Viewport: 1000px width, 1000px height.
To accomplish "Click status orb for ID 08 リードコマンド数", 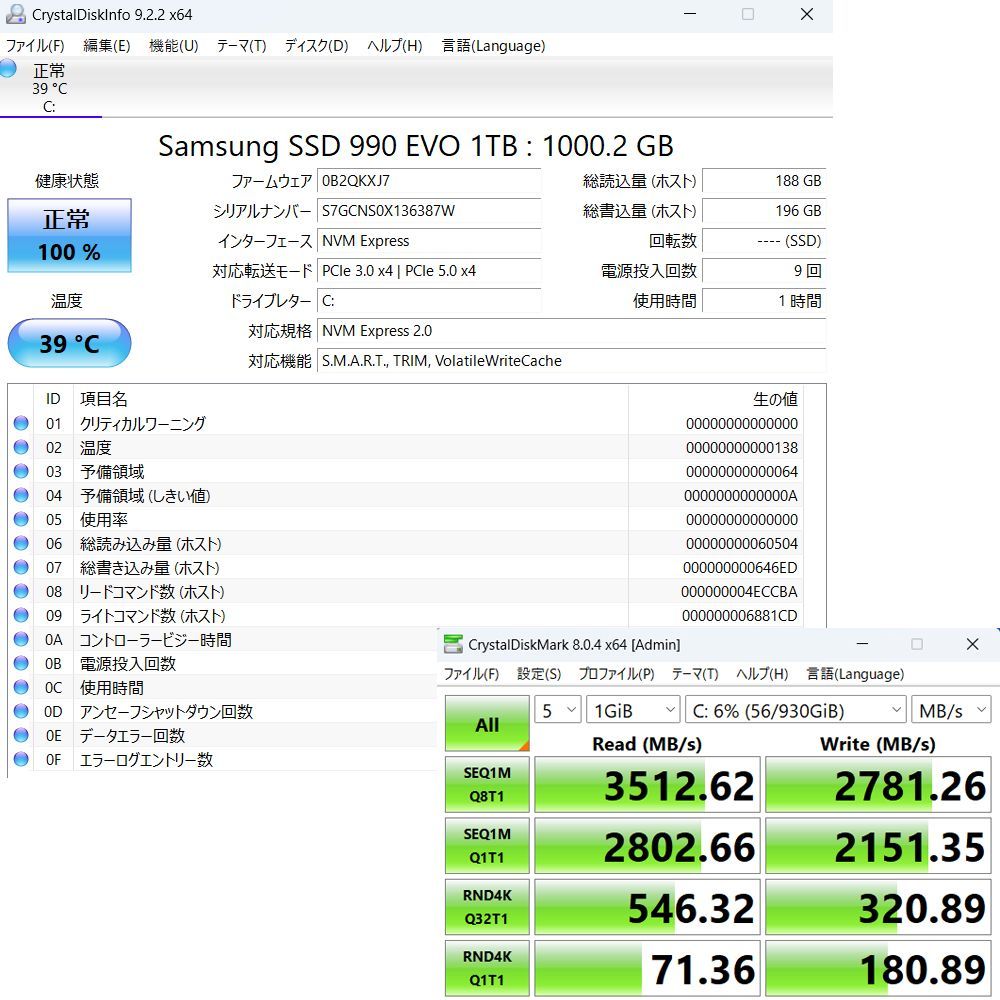I will [x=21, y=591].
